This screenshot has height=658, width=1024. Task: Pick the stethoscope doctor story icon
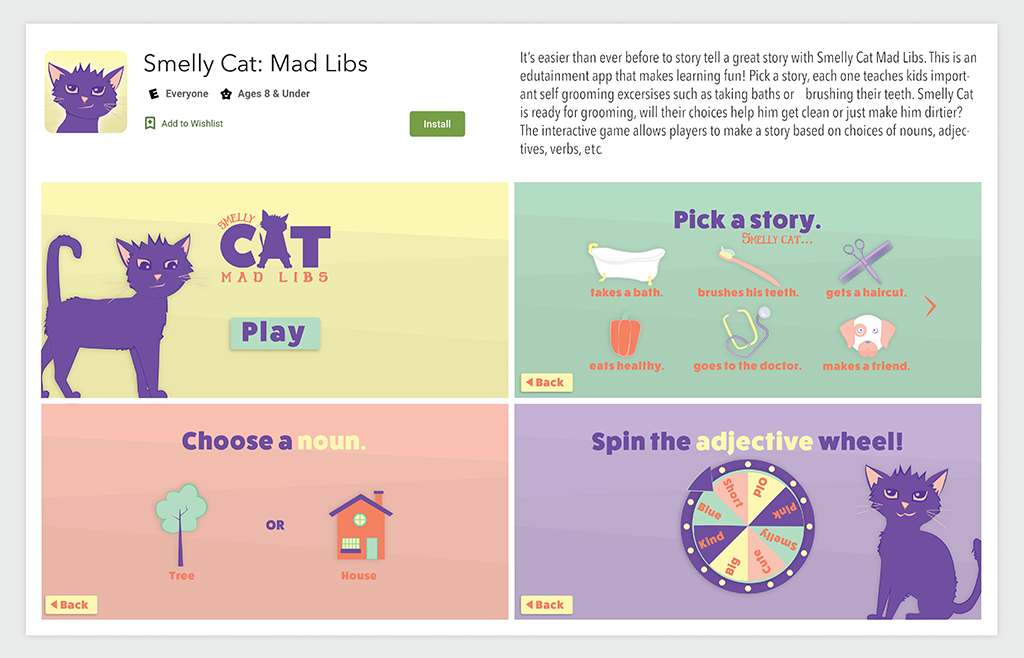tap(748, 331)
